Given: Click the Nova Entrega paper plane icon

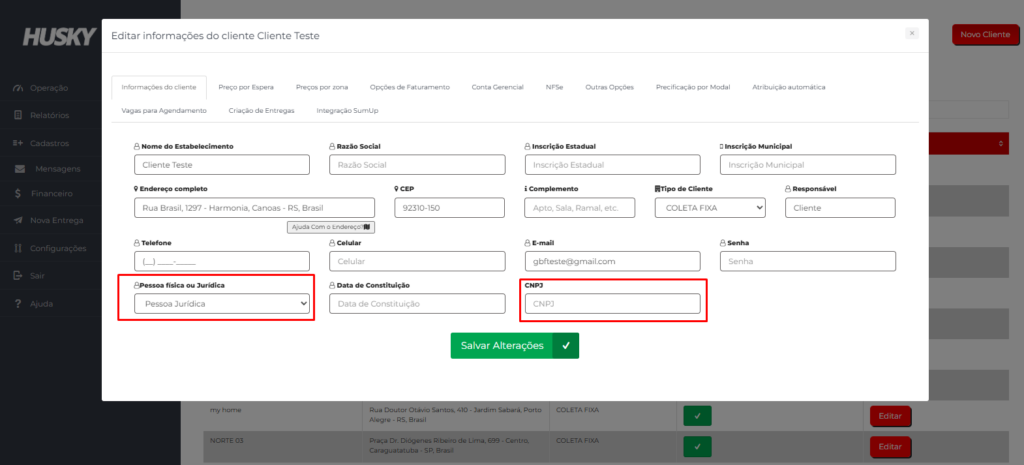Looking at the screenshot, I should [18, 220].
